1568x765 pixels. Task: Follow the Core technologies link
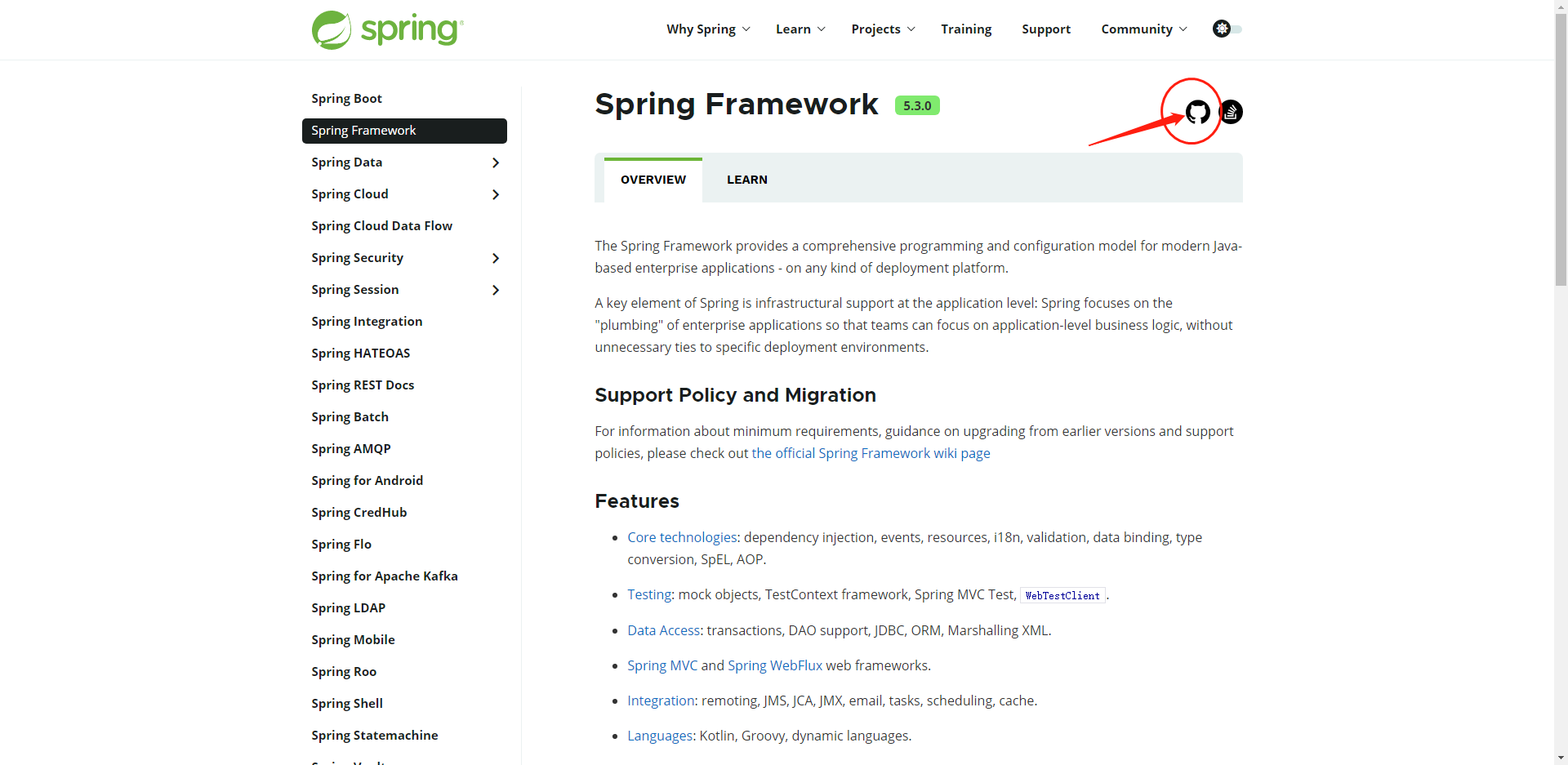pos(682,537)
